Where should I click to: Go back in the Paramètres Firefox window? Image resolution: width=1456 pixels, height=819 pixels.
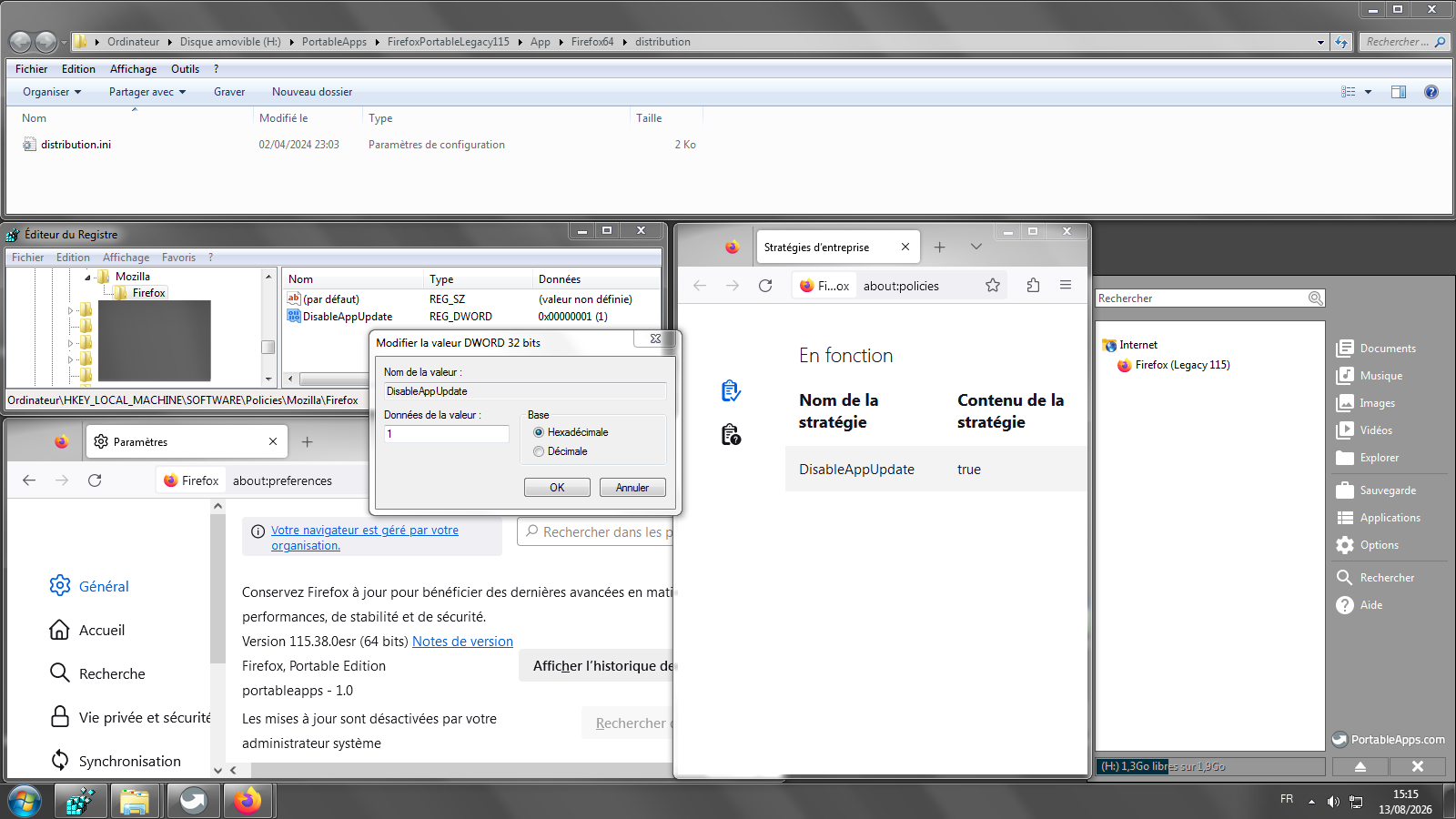pyautogui.click(x=29, y=480)
